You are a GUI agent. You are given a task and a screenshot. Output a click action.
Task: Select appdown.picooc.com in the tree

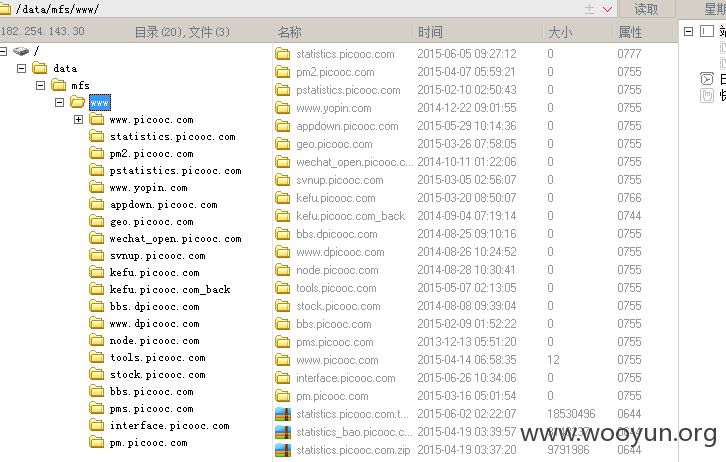click(163, 205)
